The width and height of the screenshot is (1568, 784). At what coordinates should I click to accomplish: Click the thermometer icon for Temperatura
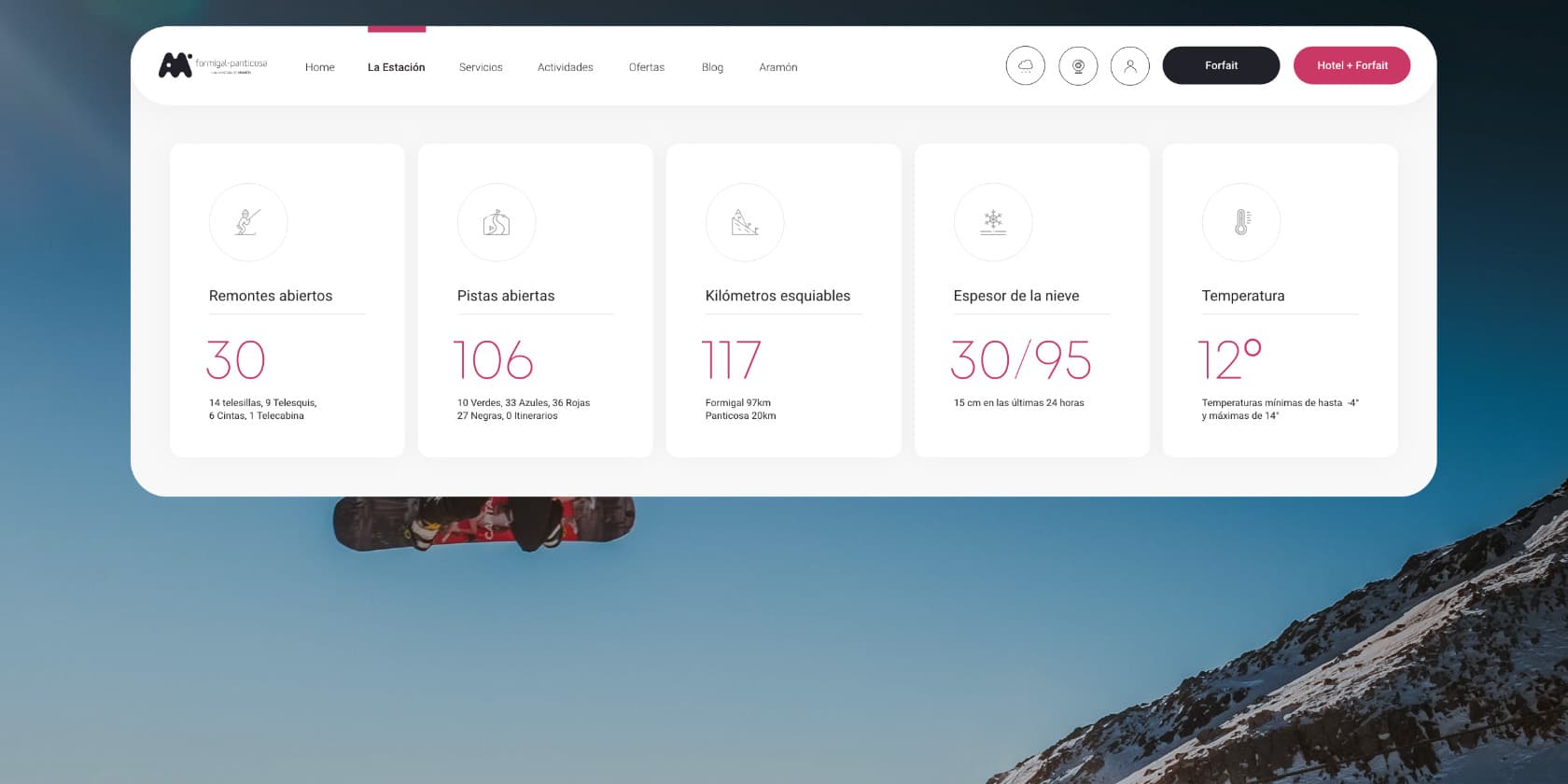coord(1241,222)
